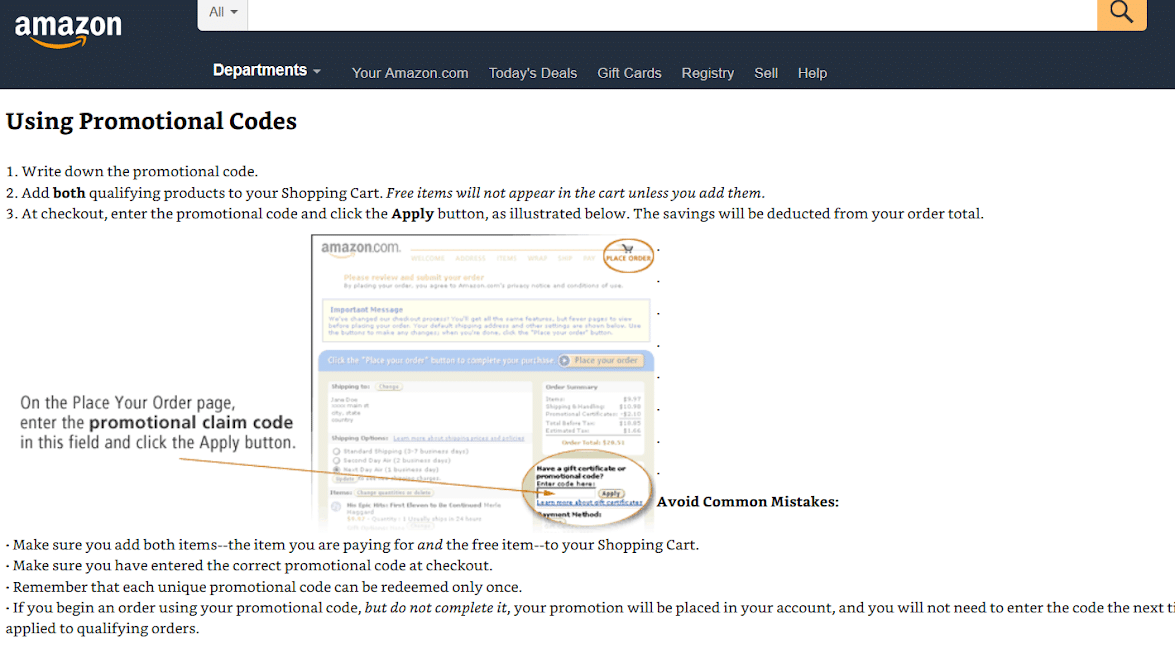Click 'If you begin an order' line
The width and height of the screenshot is (1175, 649).
(590, 618)
